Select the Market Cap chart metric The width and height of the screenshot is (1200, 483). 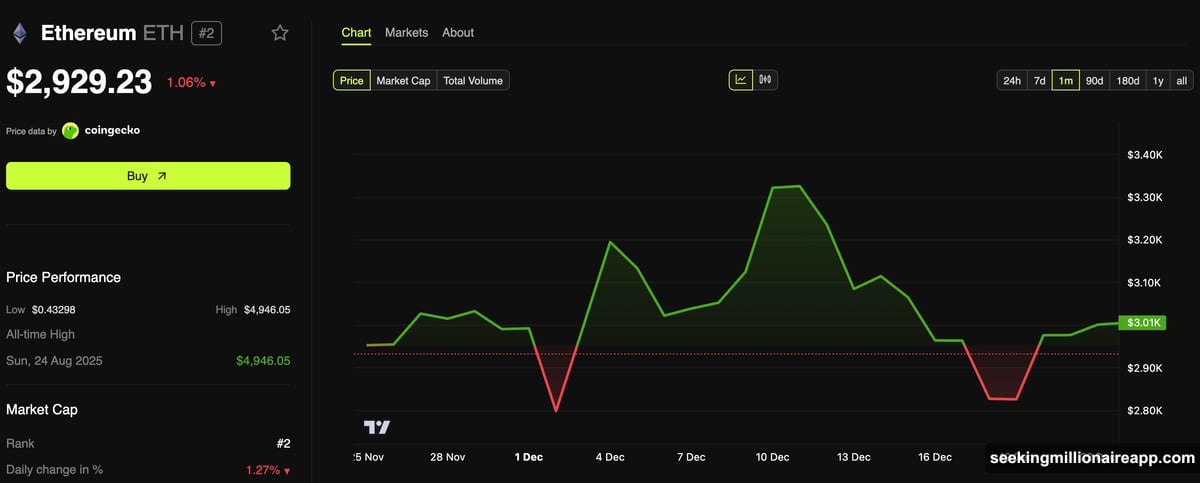pos(404,80)
